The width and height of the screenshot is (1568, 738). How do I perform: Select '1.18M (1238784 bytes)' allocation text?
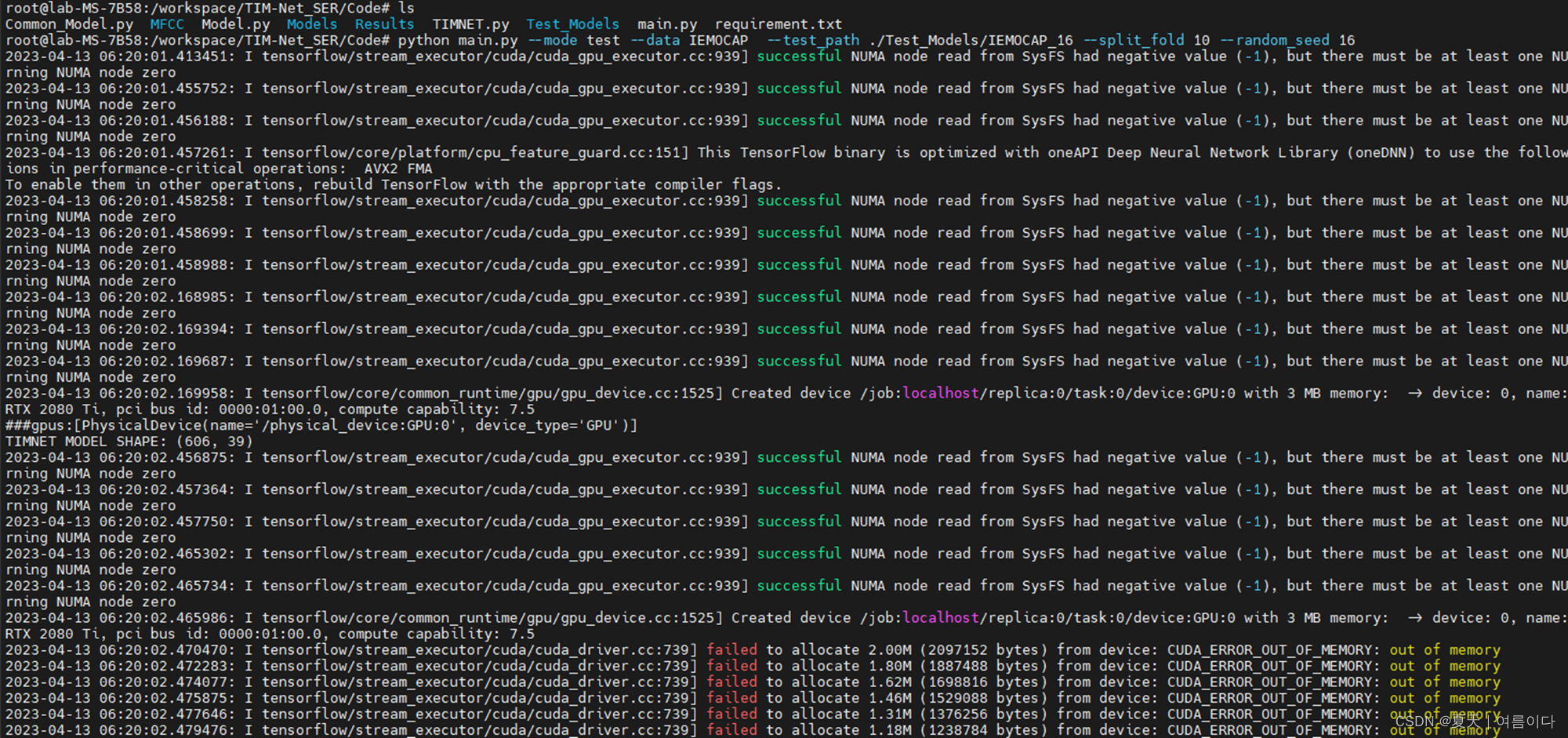958,729
